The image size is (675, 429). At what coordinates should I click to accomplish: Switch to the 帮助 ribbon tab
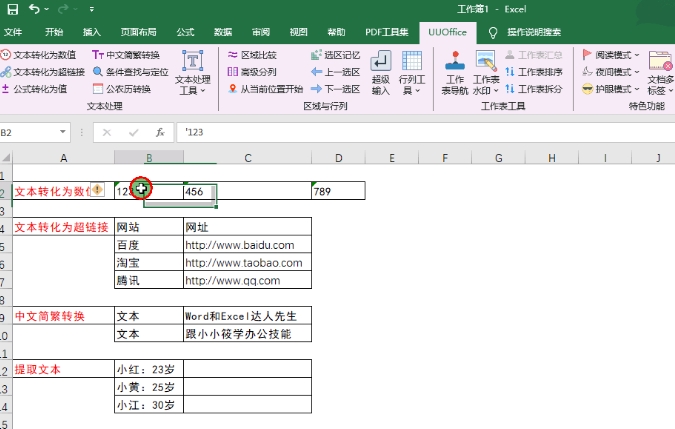tap(336, 32)
